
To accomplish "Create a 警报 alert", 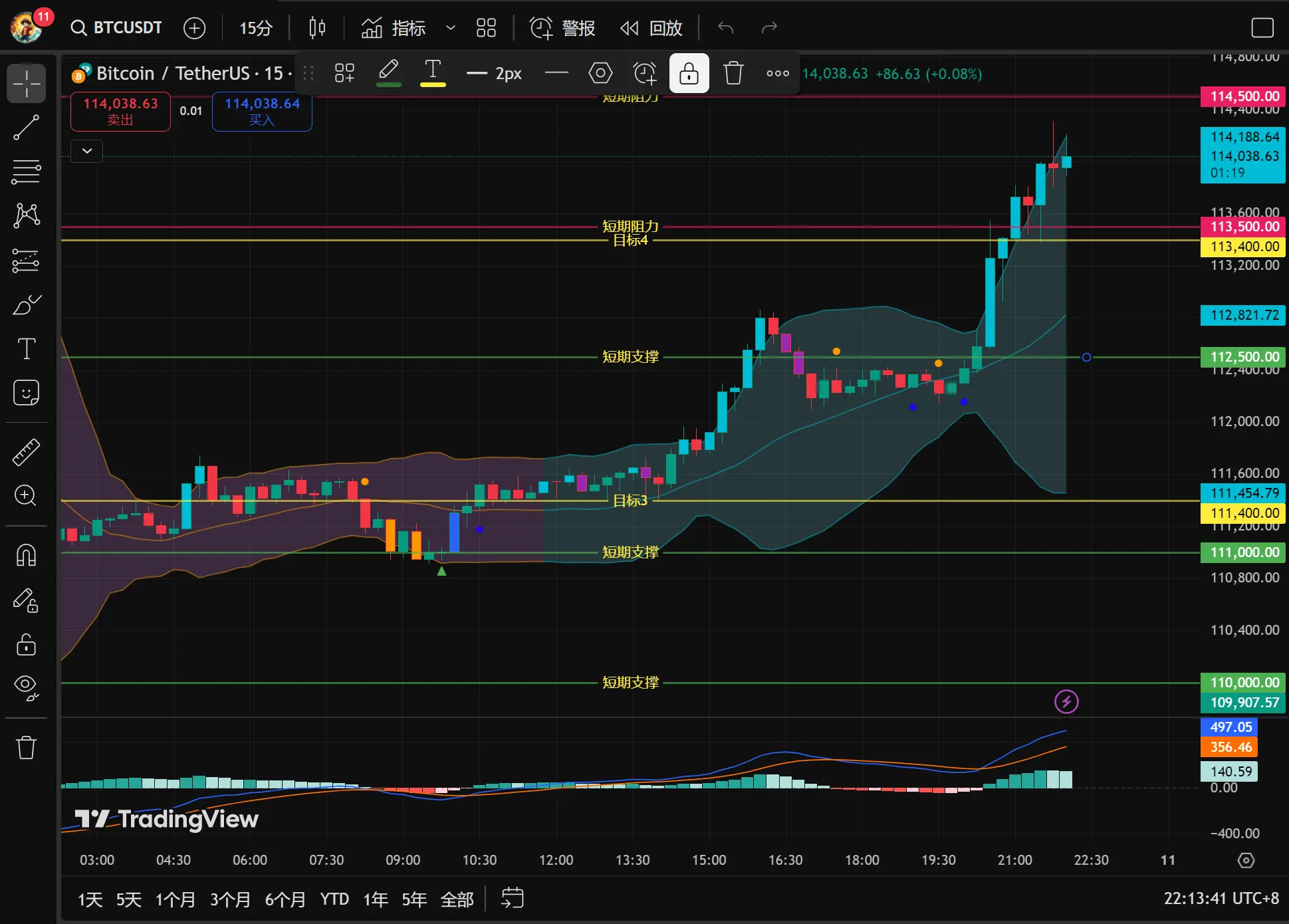I will pos(562,28).
